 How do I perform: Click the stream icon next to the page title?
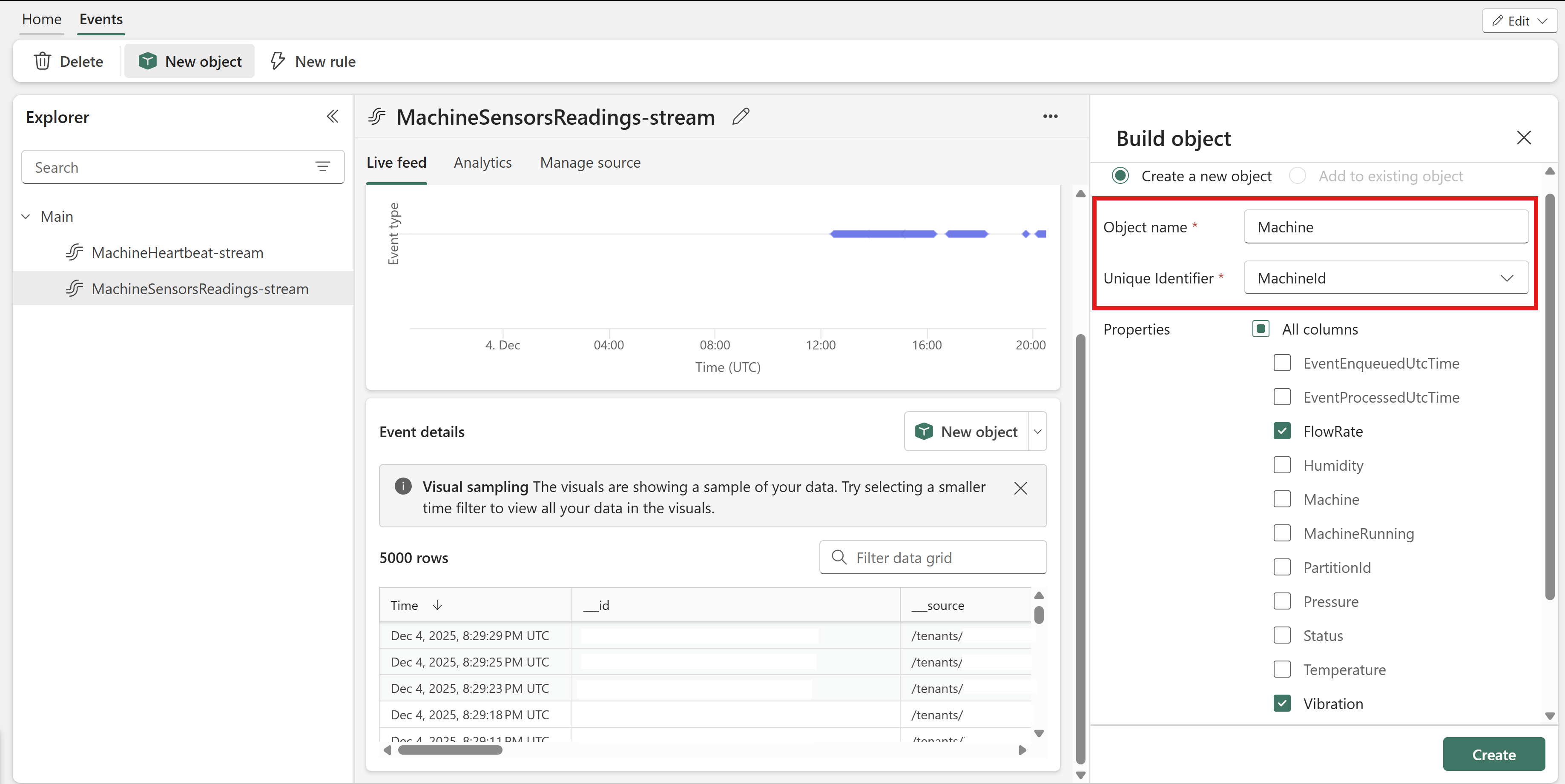pyautogui.click(x=377, y=117)
